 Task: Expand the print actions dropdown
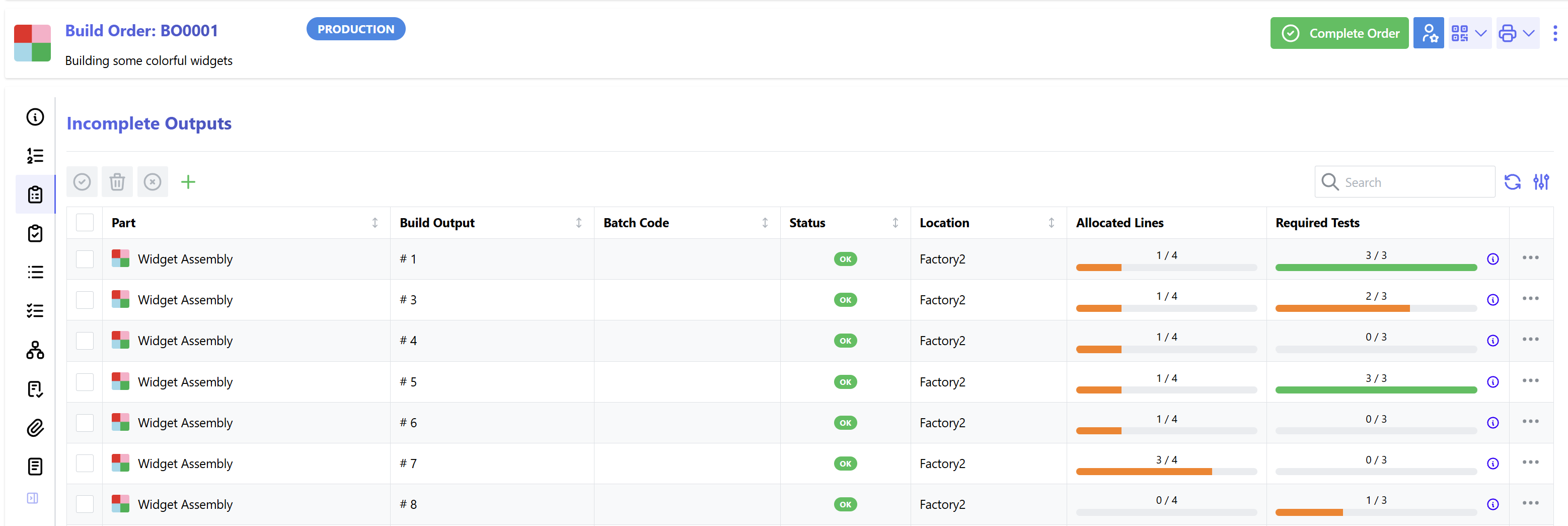click(x=1517, y=33)
